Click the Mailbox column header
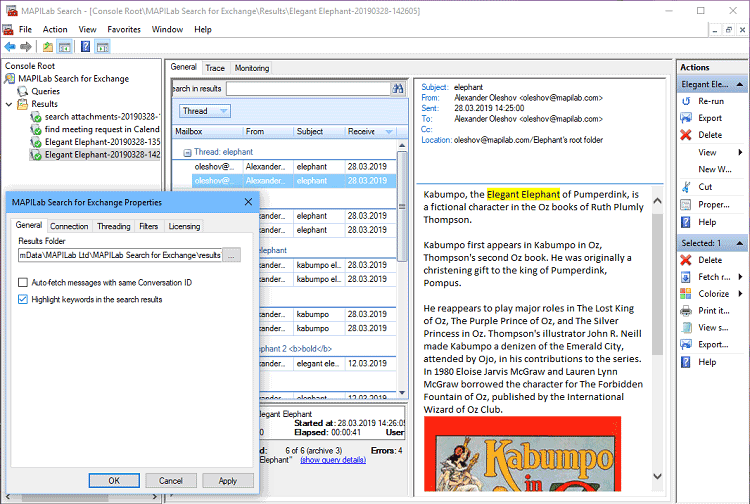This screenshot has height=504, width=750. coord(206,131)
